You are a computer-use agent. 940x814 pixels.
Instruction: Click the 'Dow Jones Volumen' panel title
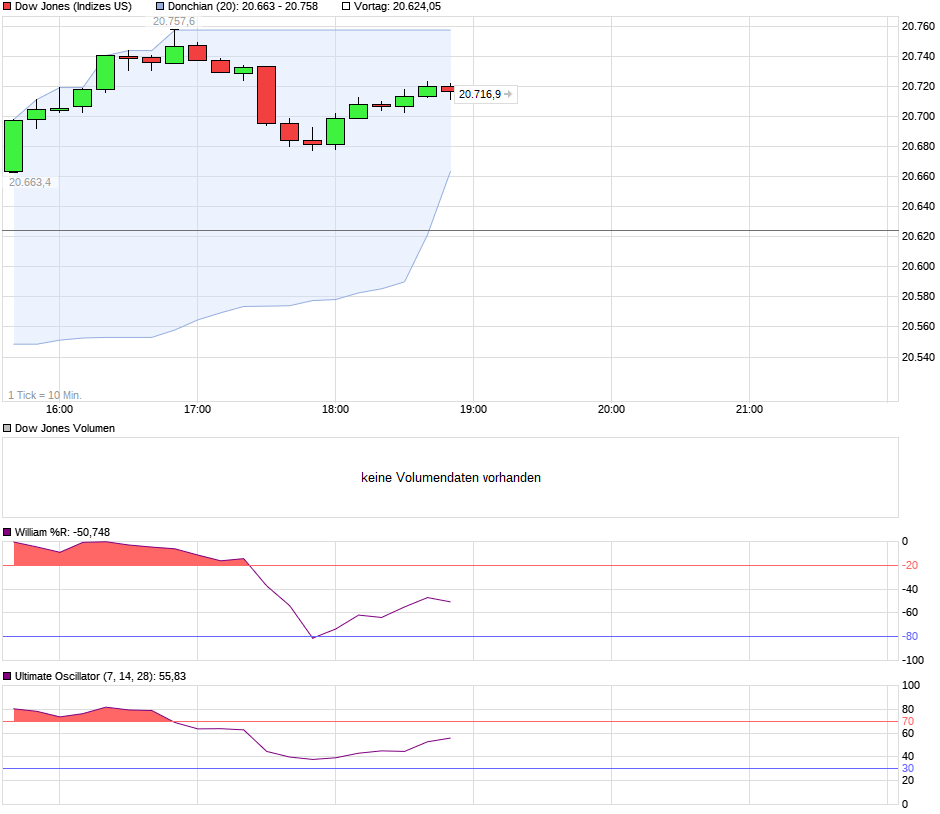[65, 429]
